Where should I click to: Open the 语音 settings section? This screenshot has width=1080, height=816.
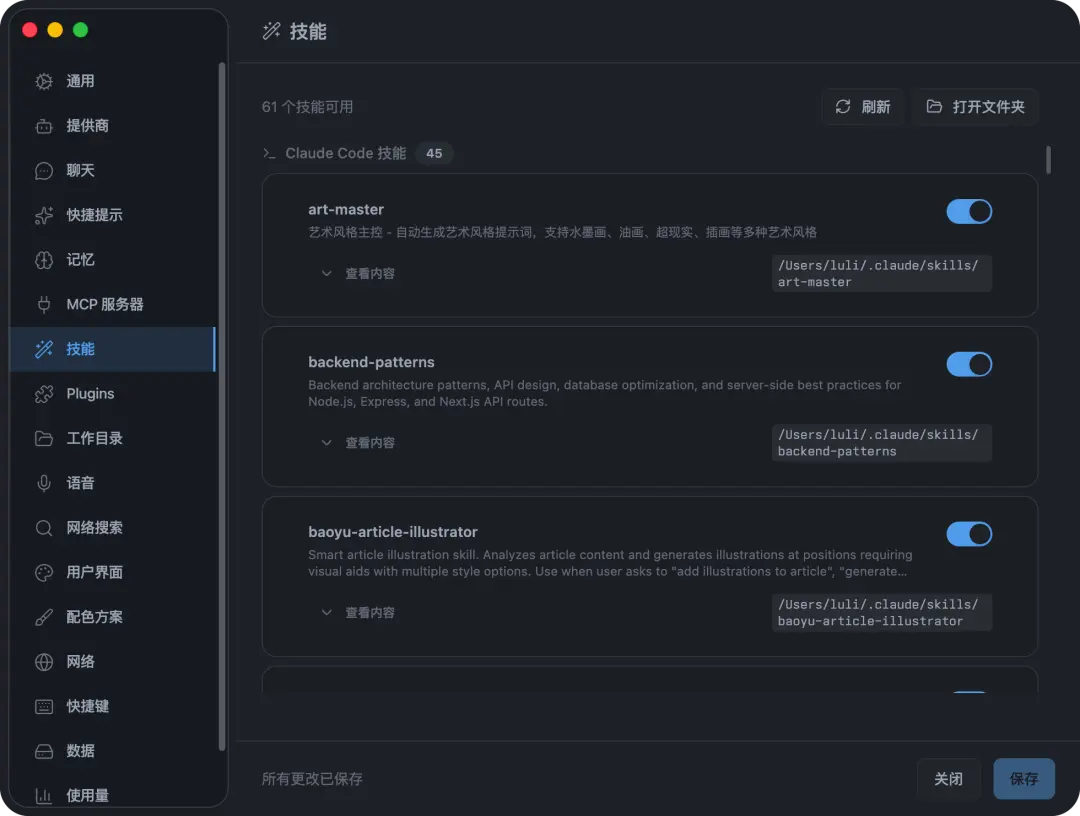click(113, 483)
